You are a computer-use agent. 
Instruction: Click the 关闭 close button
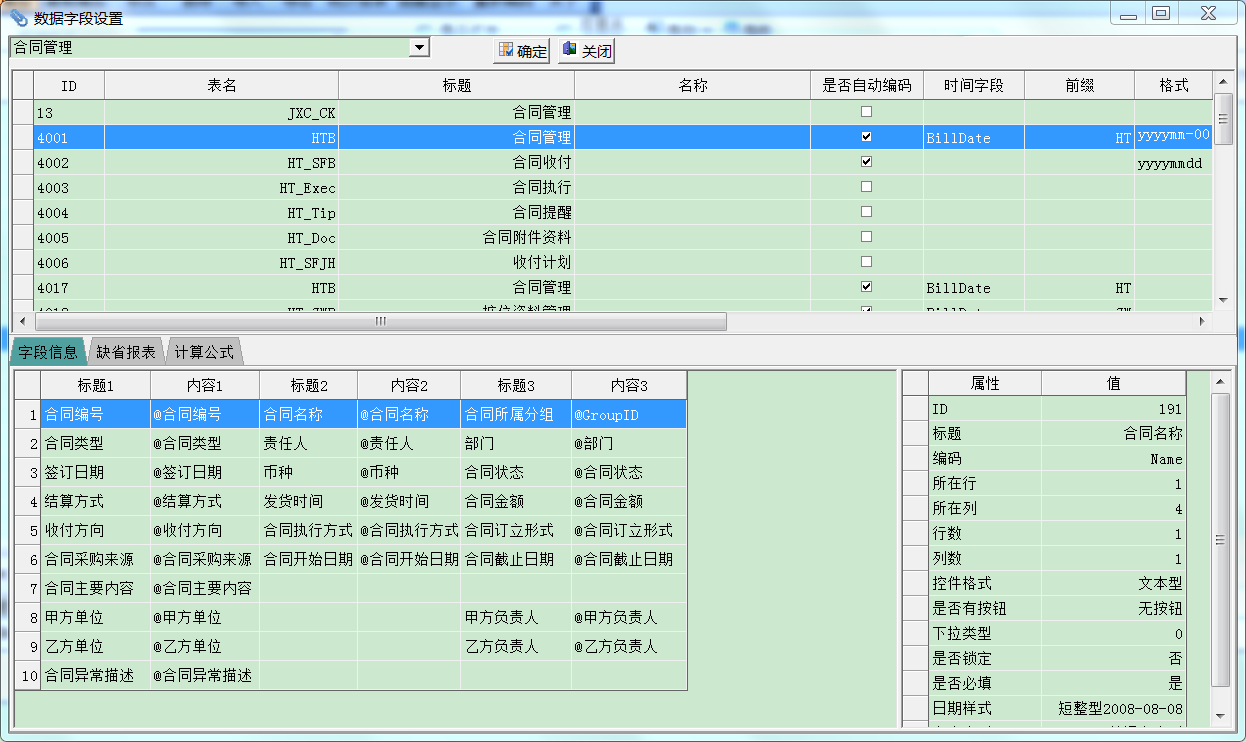tap(586, 51)
